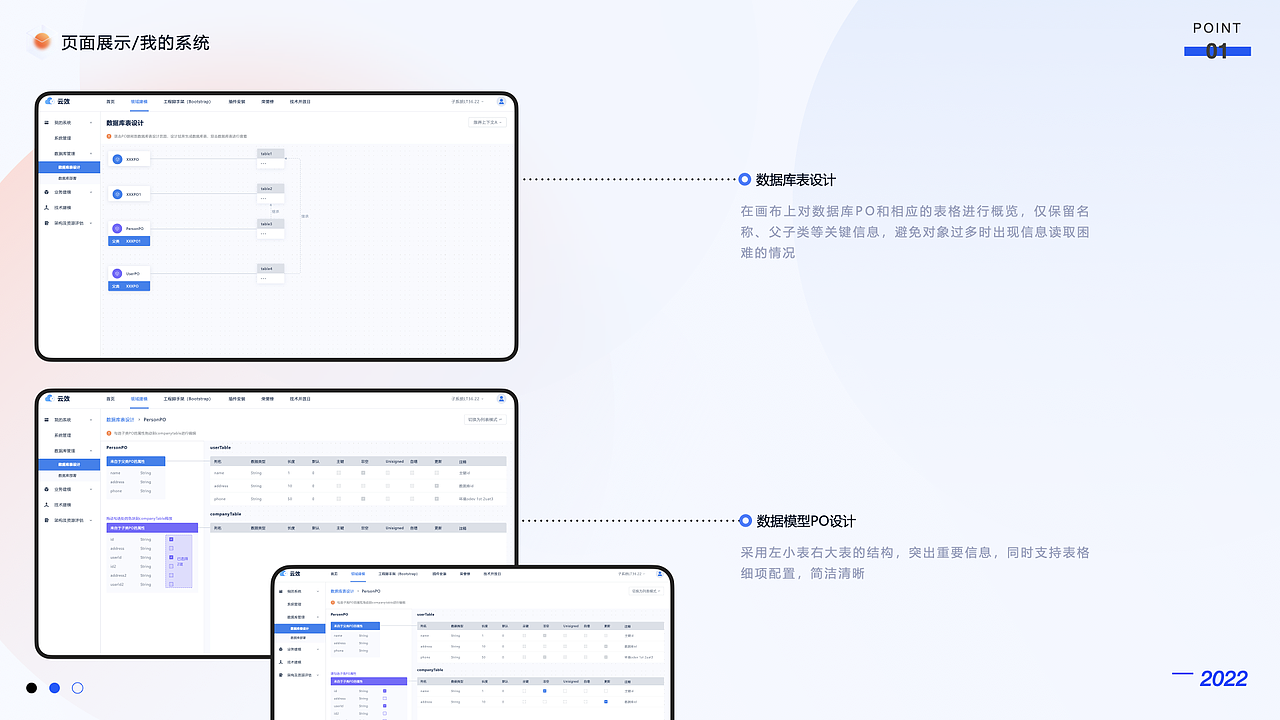
Task: Open the user avatar in the top mockup
Action: 501,102
